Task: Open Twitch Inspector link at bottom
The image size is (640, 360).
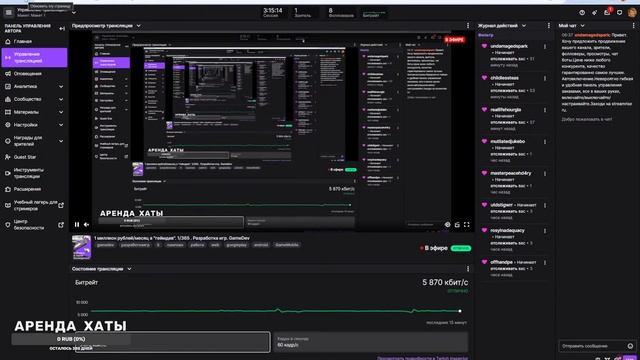Action: point(422,358)
